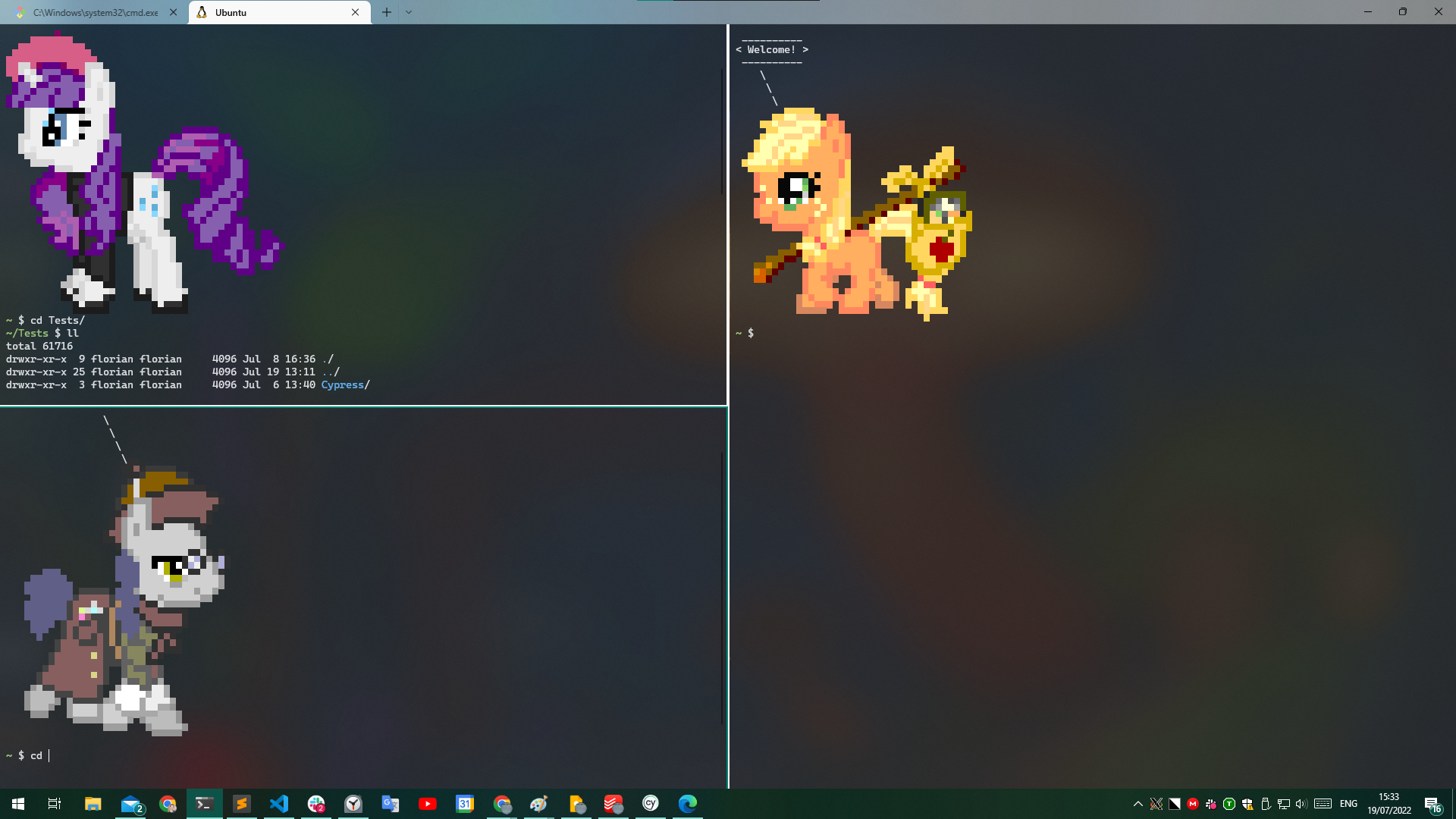Open a new terminal tab
1456x819 pixels.
pos(387,12)
